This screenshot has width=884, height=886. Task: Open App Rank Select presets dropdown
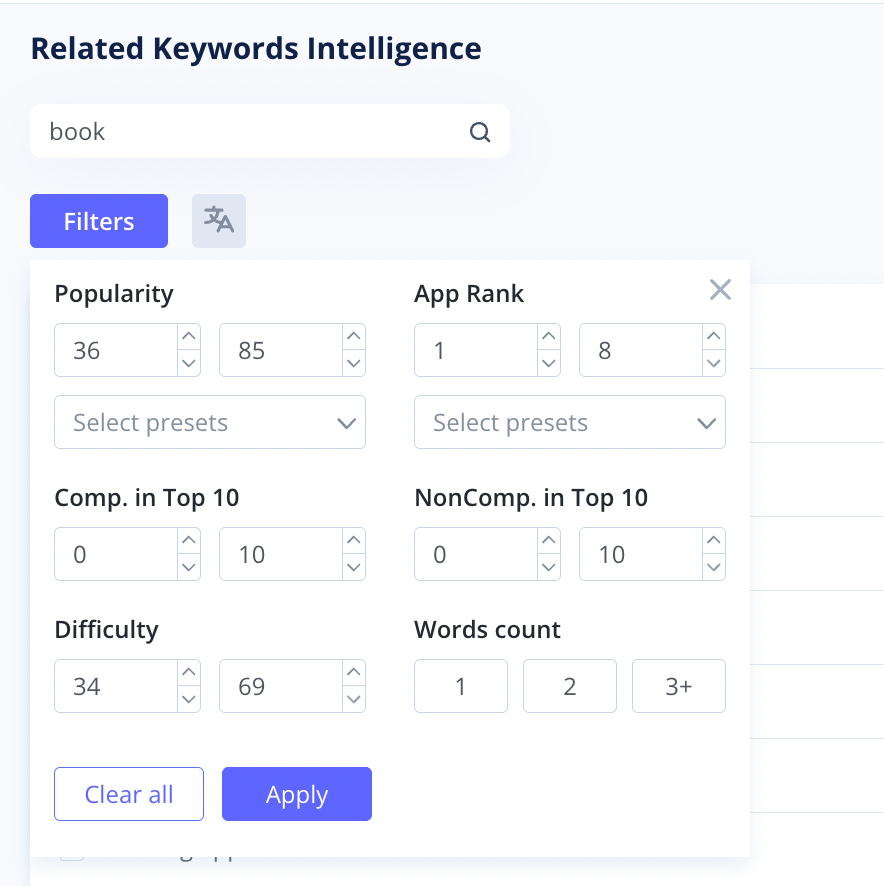pyautogui.click(x=569, y=422)
